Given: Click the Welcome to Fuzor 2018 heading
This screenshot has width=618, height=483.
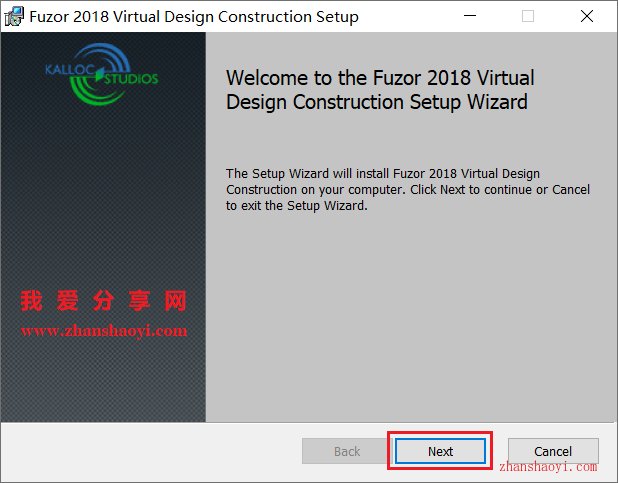Looking at the screenshot, I should click(380, 90).
